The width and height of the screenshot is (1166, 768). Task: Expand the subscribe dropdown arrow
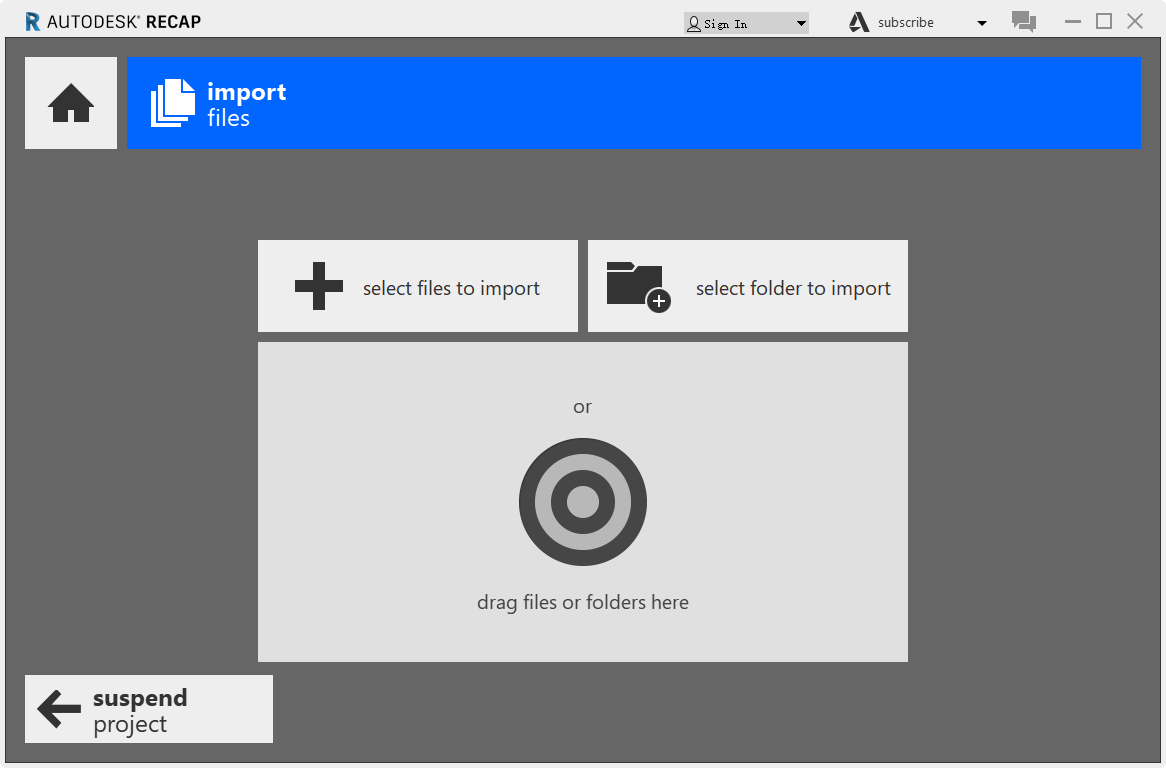(x=981, y=23)
